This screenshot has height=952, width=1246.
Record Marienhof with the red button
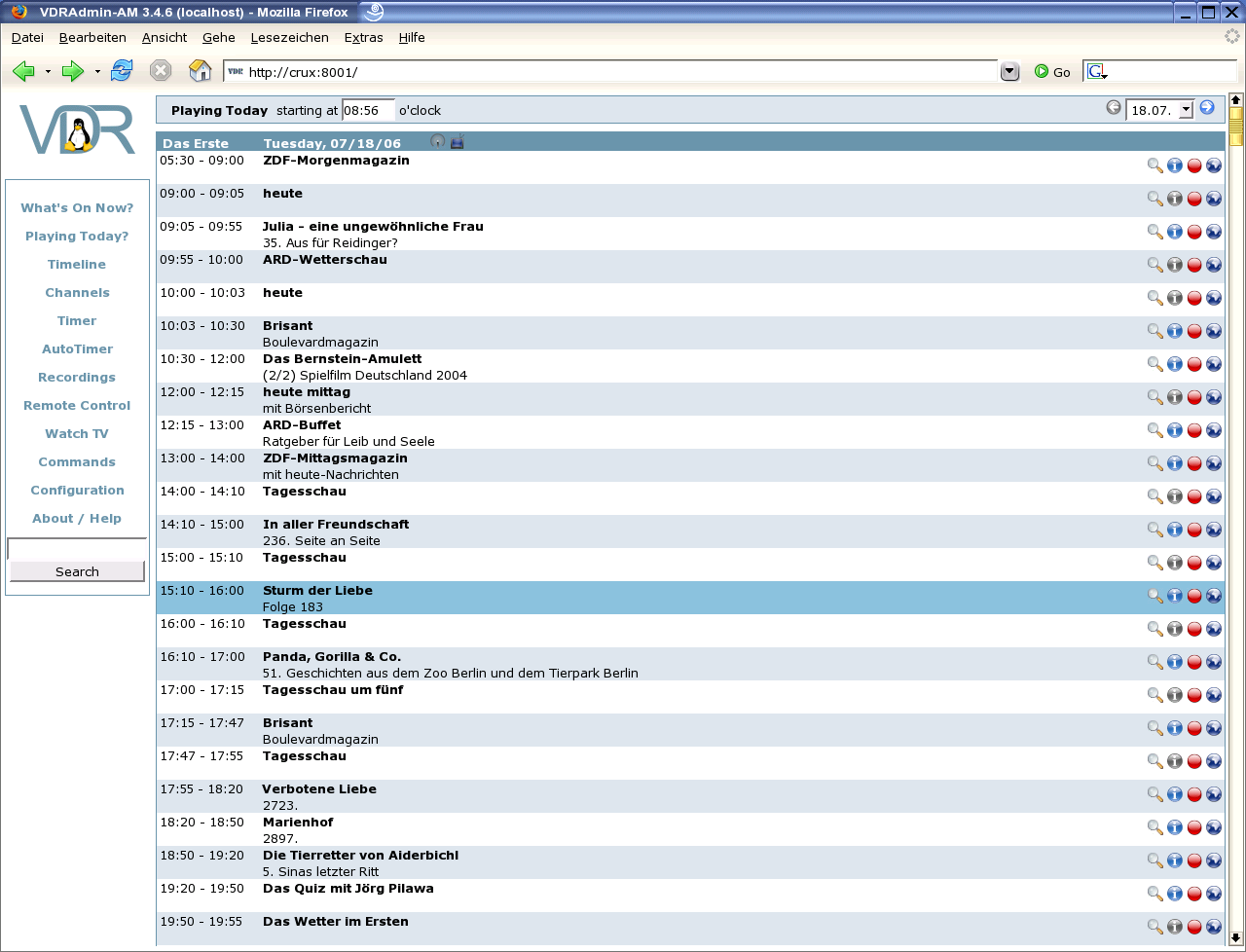tap(1194, 827)
